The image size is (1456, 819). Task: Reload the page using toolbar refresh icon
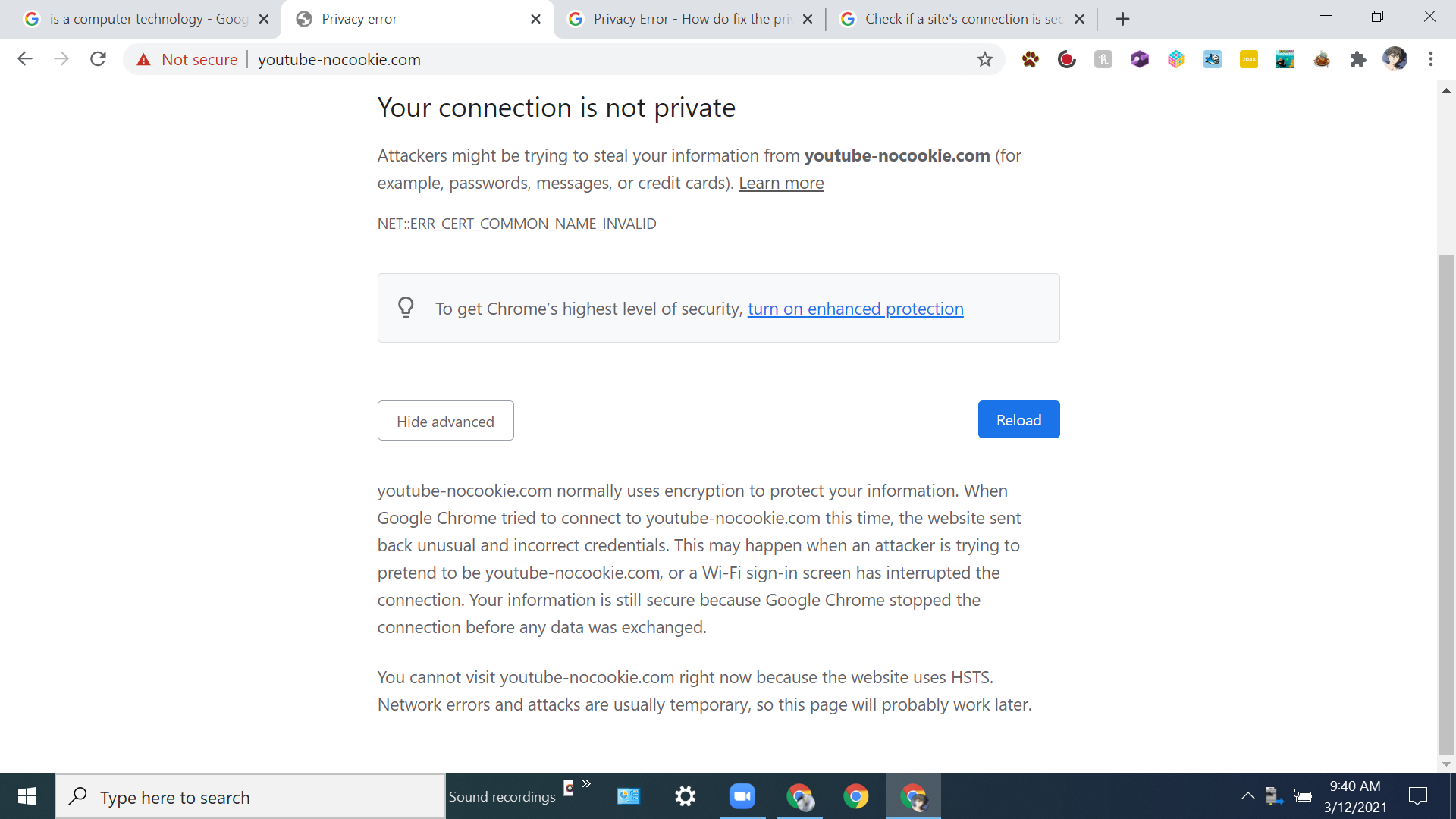[98, 59]
